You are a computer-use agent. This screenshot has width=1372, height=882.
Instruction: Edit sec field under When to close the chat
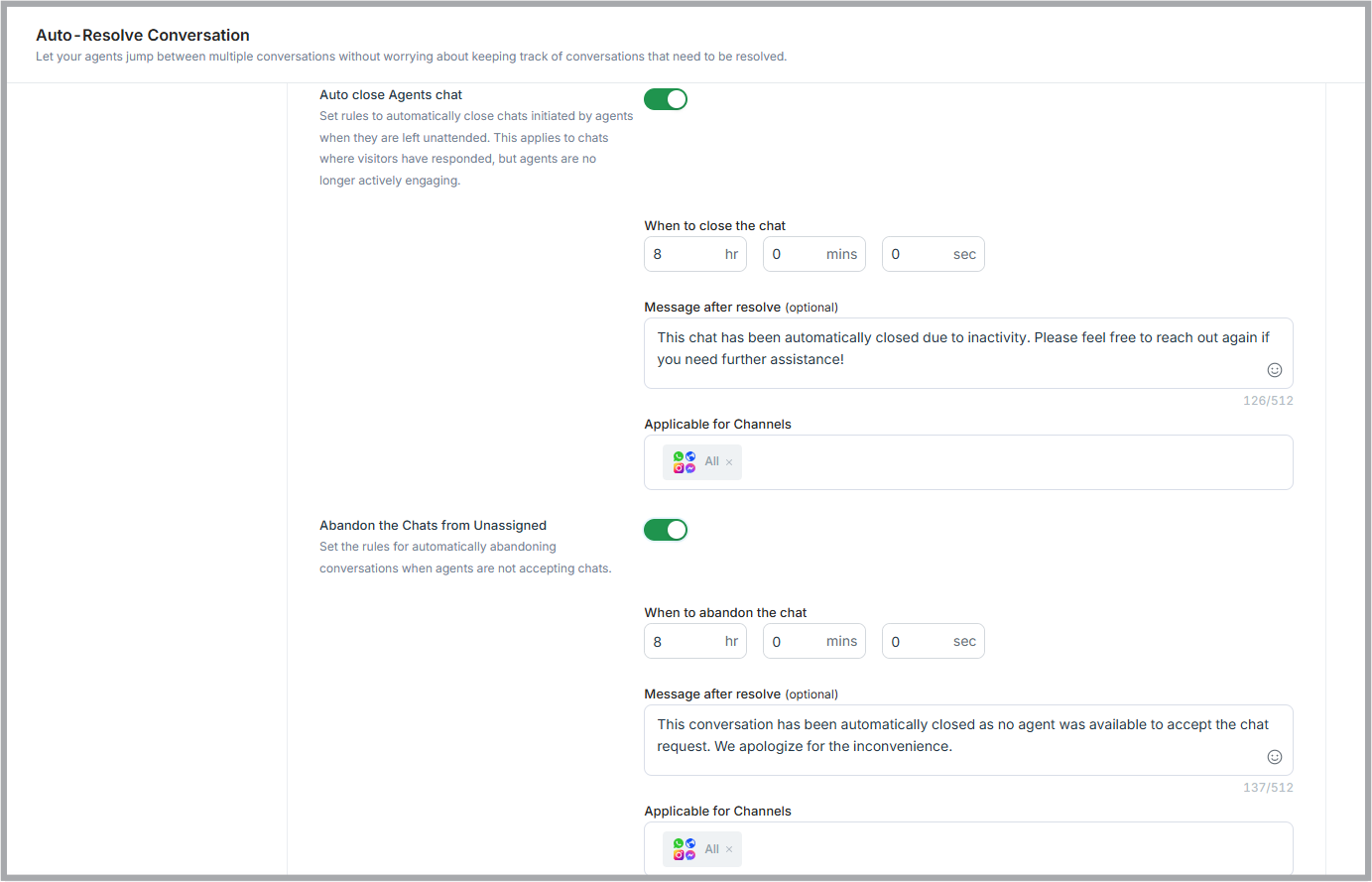point(934,254)
